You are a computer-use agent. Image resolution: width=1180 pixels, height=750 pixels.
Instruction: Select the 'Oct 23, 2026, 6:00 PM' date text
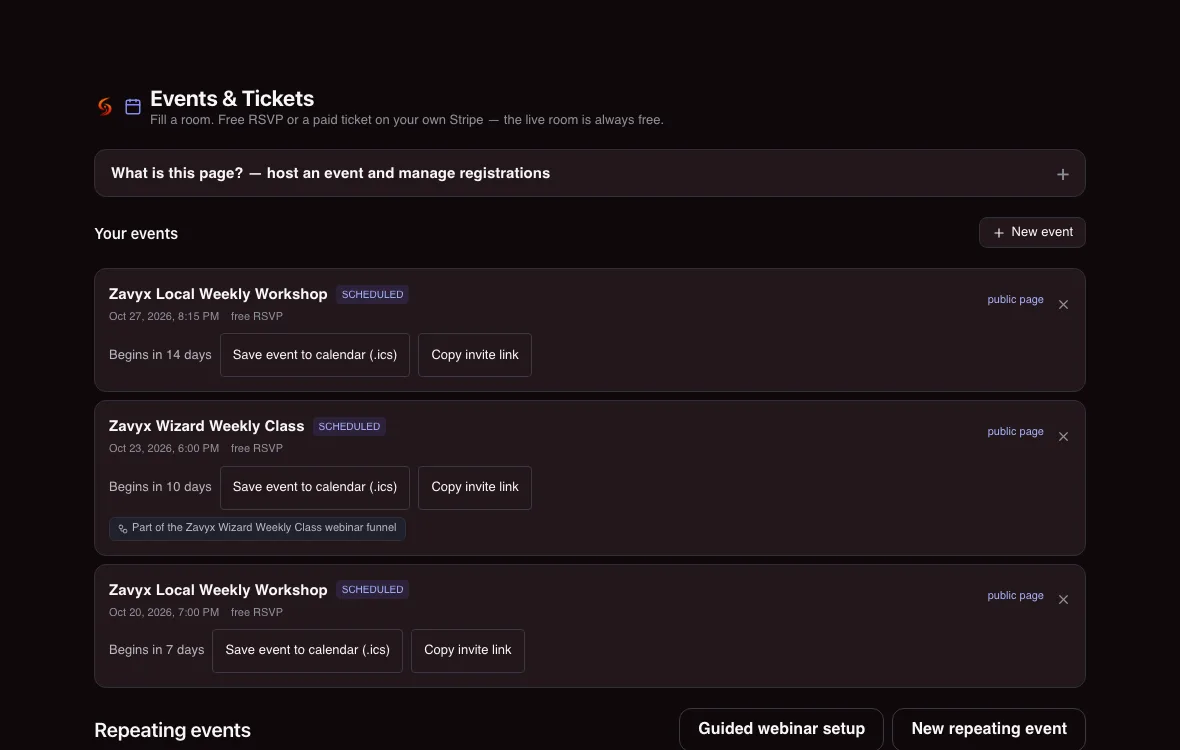pyautogui.click(x=164, y=448)
